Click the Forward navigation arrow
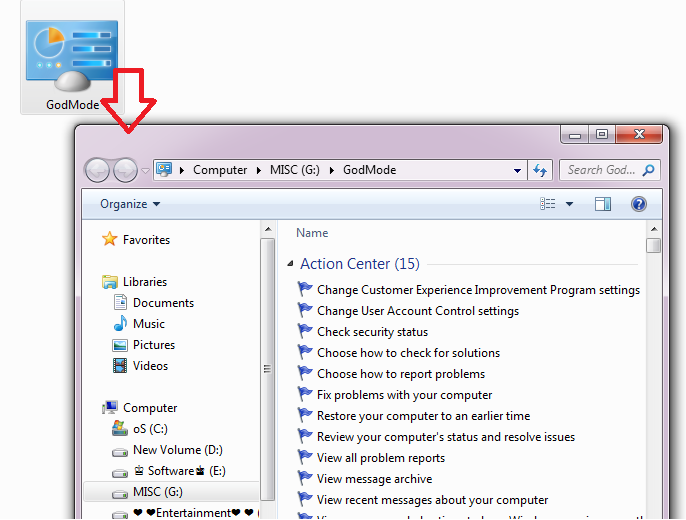The width and height of the screenshot is (686, 520). [126, 170]
